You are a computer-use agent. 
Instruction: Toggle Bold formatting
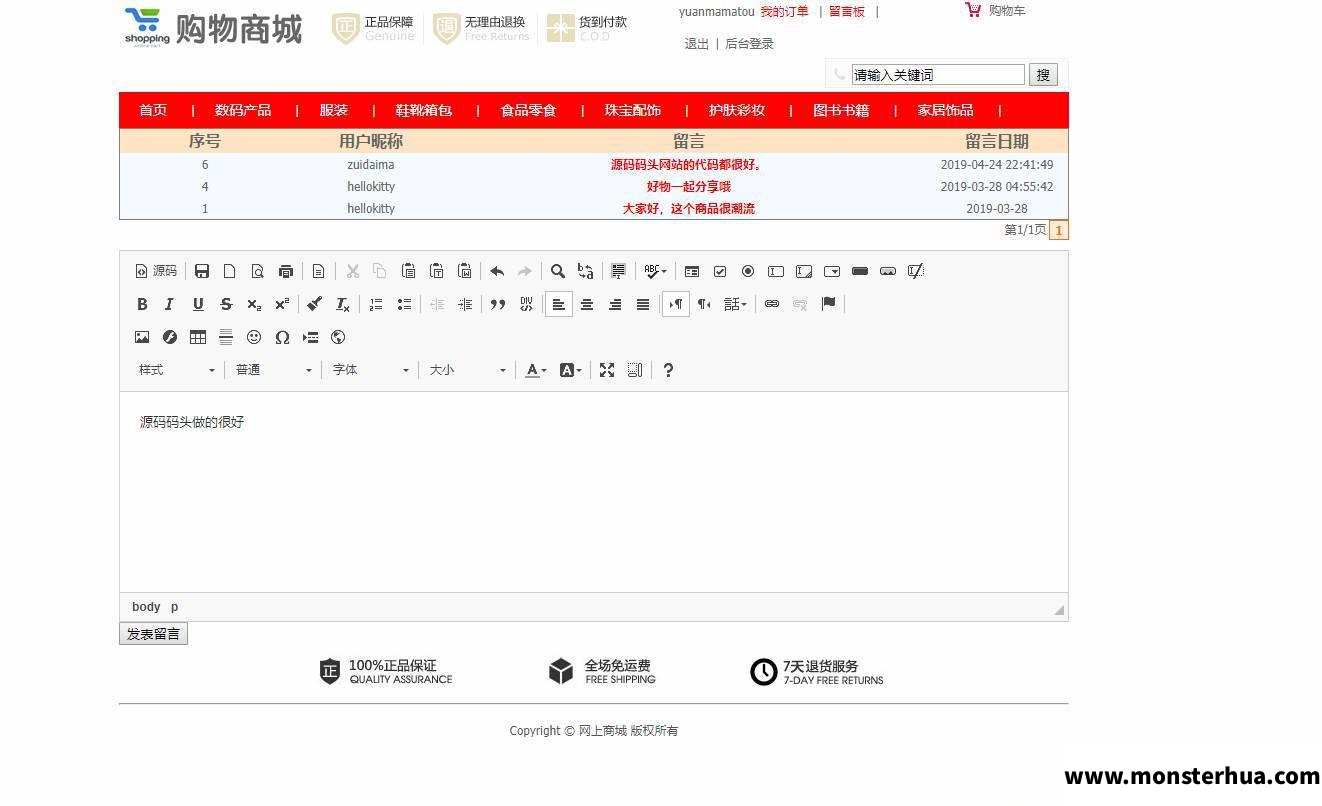[142, 304]
